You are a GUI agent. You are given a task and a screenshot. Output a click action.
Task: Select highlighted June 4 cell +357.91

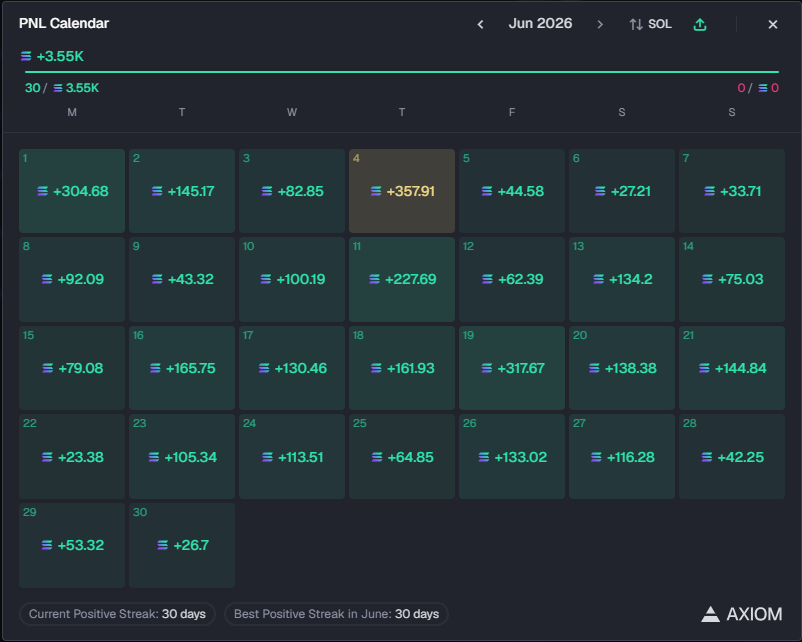coord(402,191)
